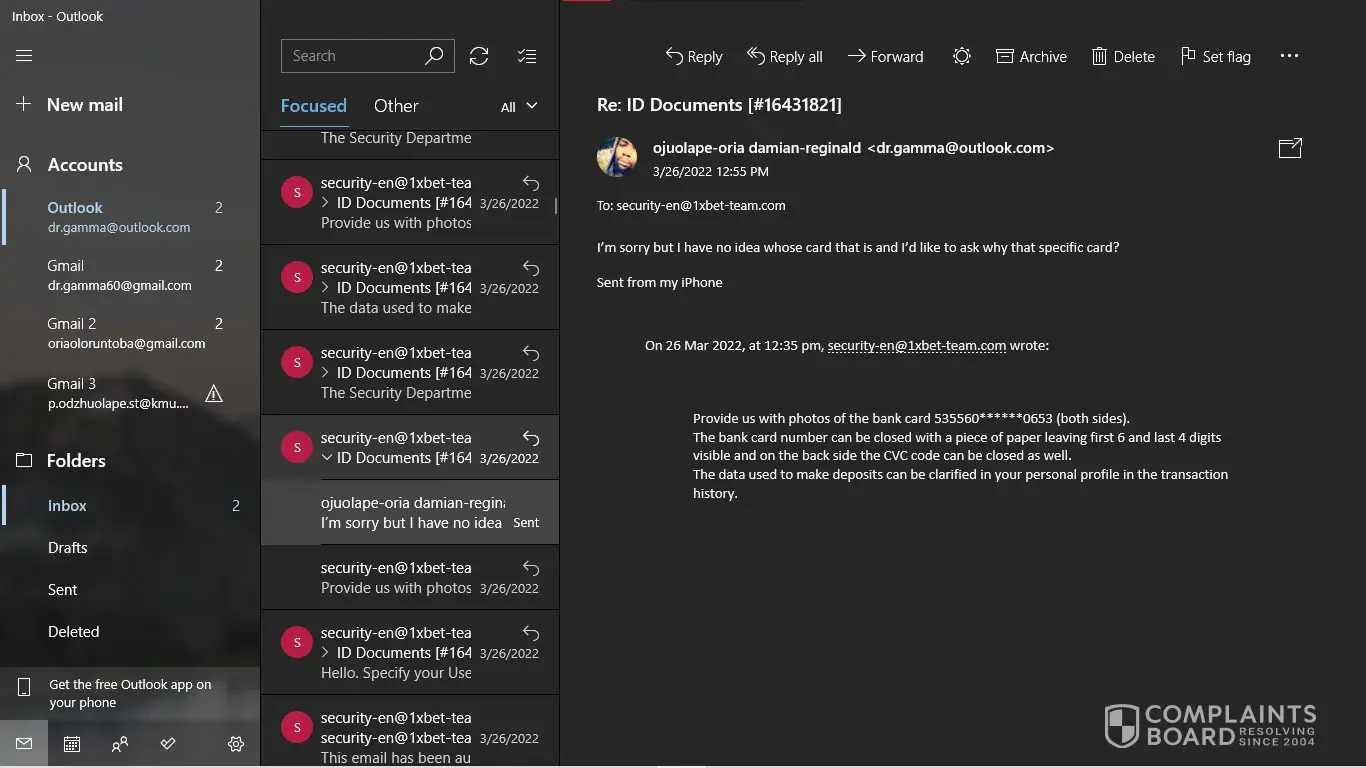Open the more actions ellipsis menu
Viewport: 1366px width, 768px height.
pos(1289,57)
